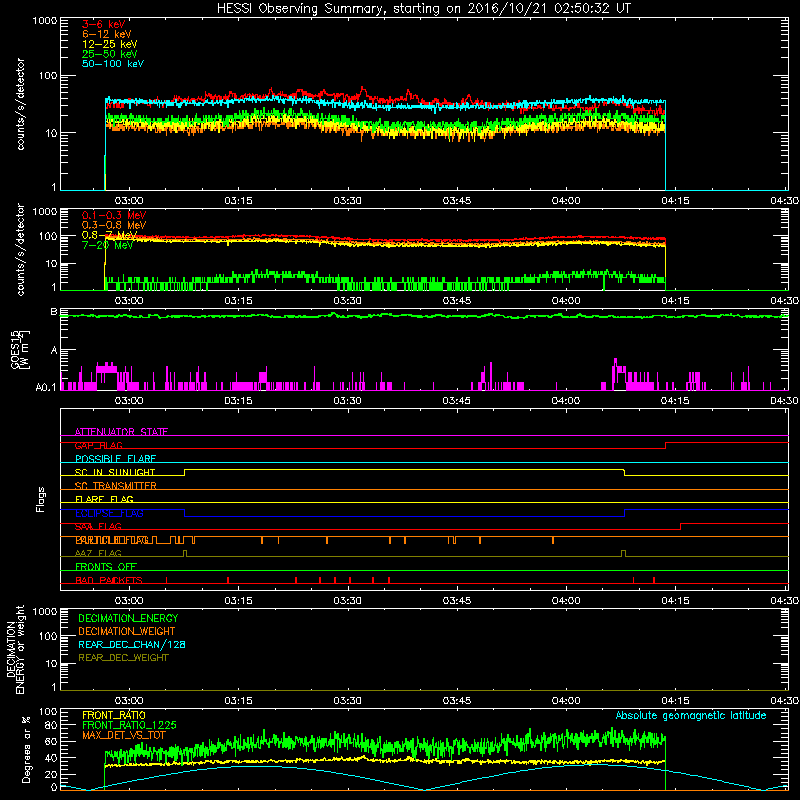800x800 pixels.
Task: Select the Absolute geomagnetic latitude label
Action: (691, 715)
